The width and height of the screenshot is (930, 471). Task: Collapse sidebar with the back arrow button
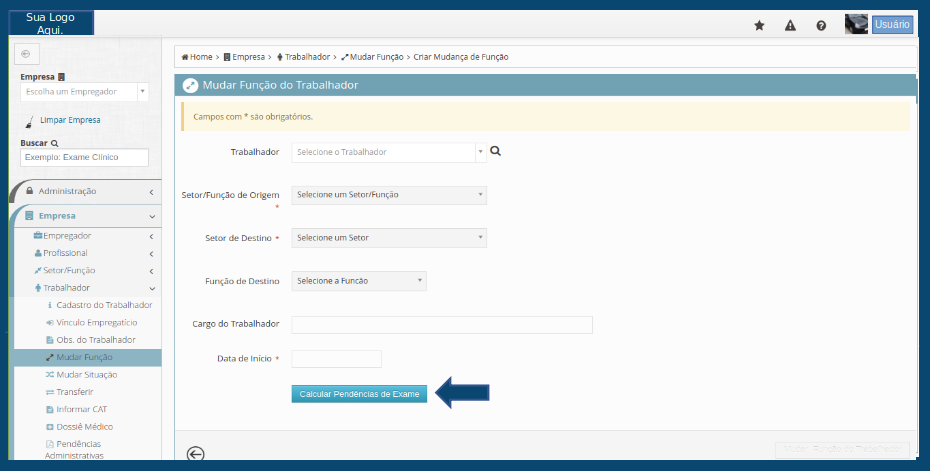click(26, 54)
